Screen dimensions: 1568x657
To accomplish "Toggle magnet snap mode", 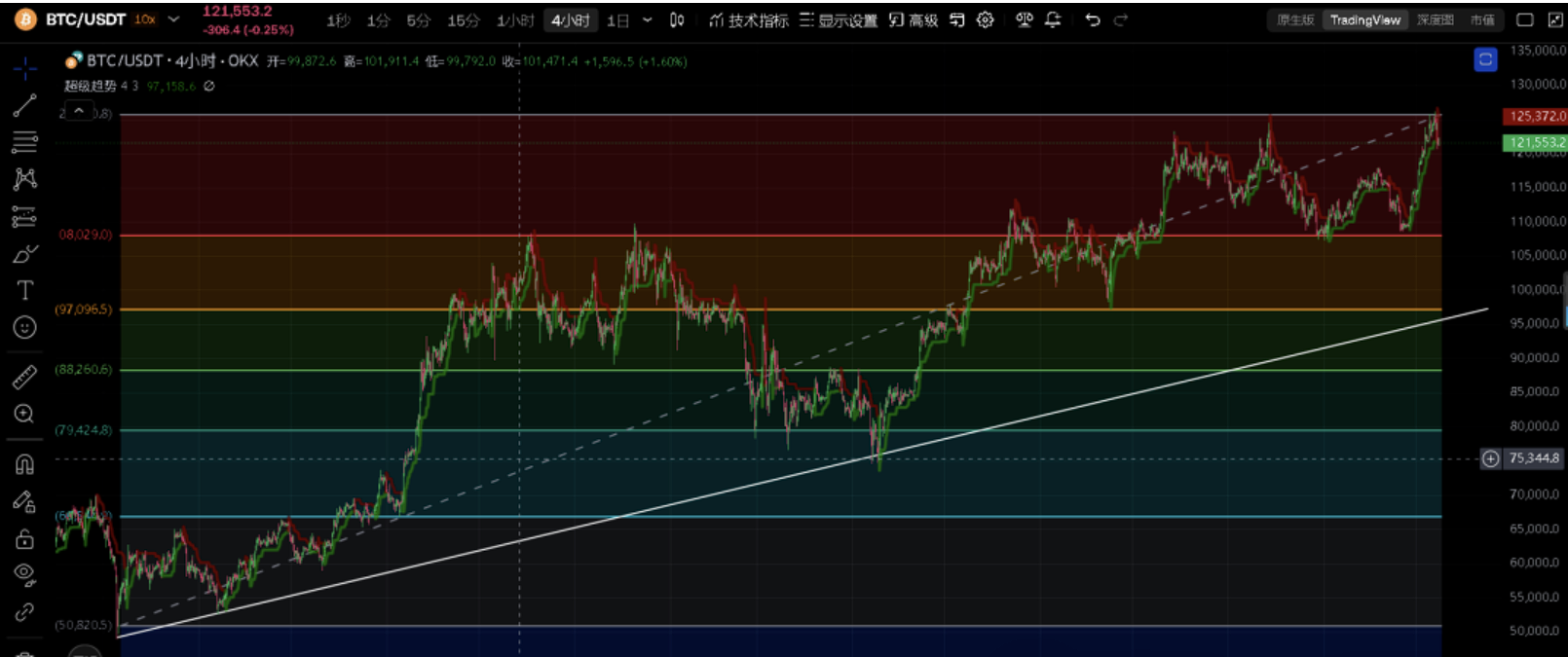I will point(24,464).
